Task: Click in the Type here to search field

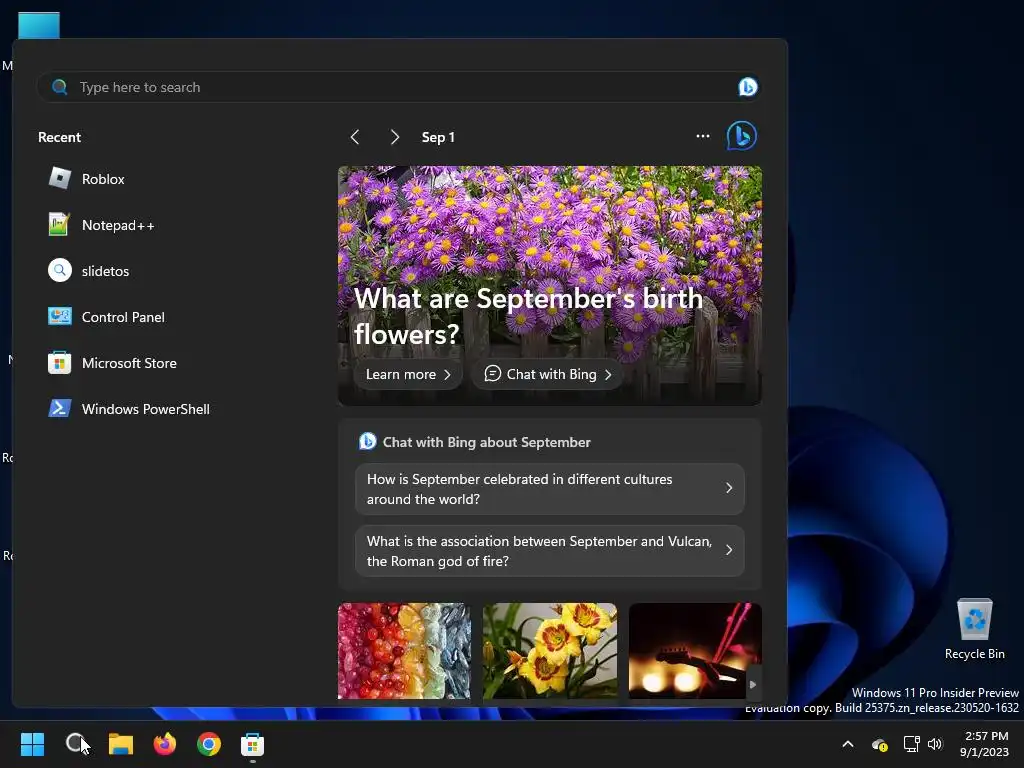Action: coord(398,87)
